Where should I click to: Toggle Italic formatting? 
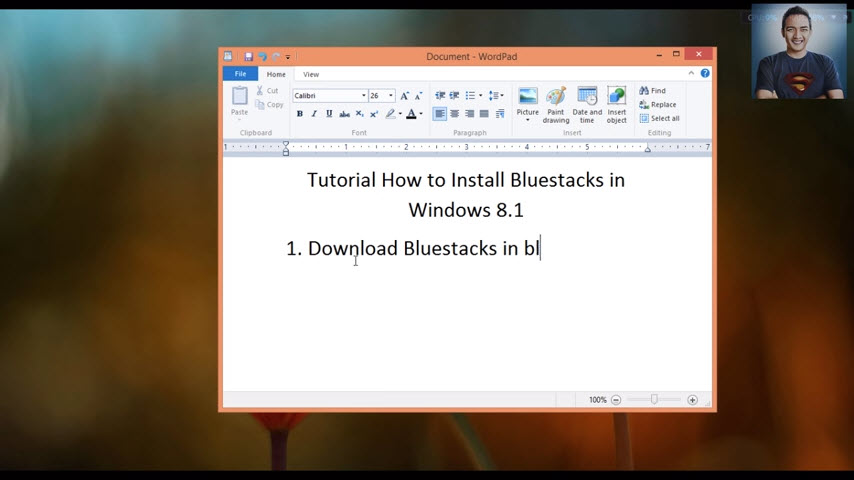coord(314,114)
